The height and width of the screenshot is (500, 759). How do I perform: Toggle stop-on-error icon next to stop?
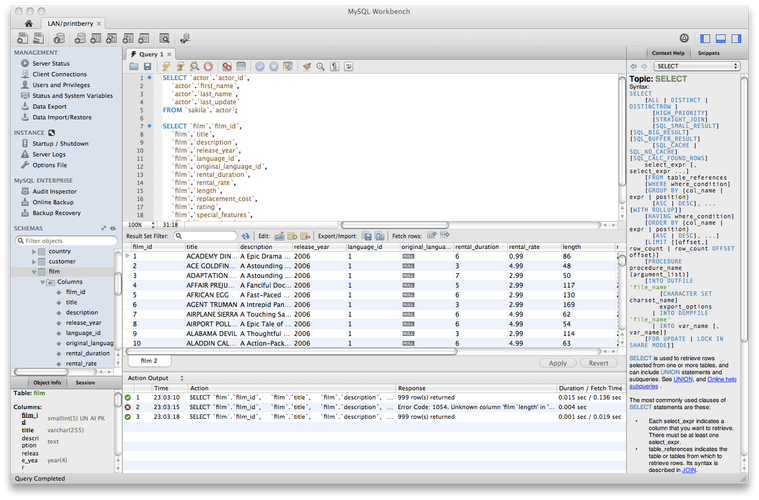coord(227,66)
